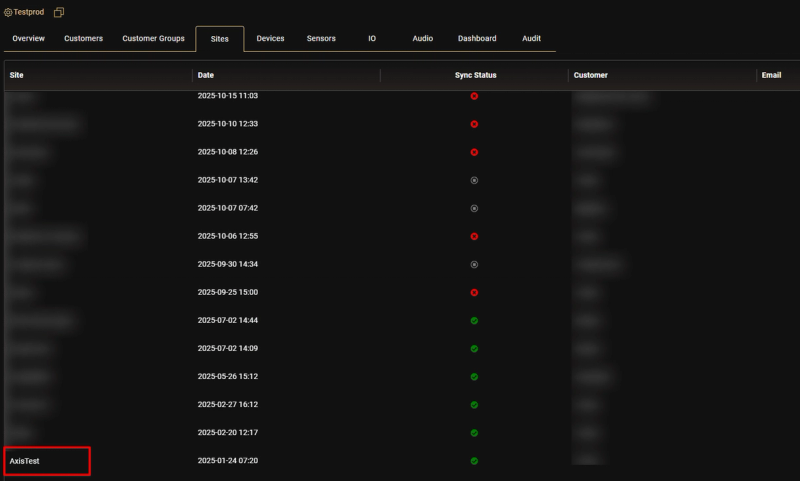Click green sync icon for 2025-07-02 14:44
This screenshot has width=800, height=481.
point(474,320)
